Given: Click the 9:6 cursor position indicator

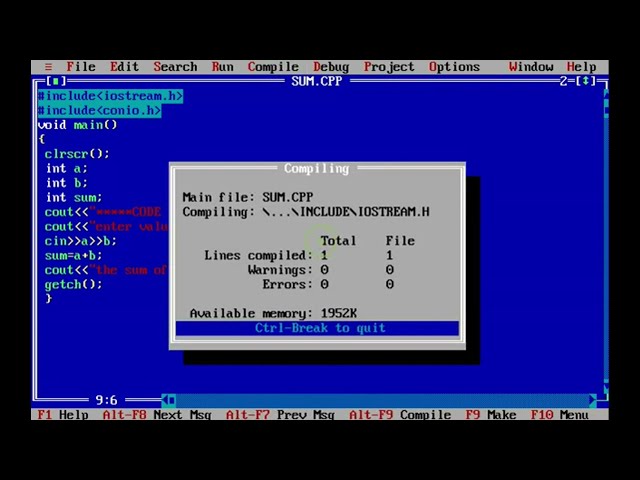Looking at the screenshot, I should [x=106, y=400].
